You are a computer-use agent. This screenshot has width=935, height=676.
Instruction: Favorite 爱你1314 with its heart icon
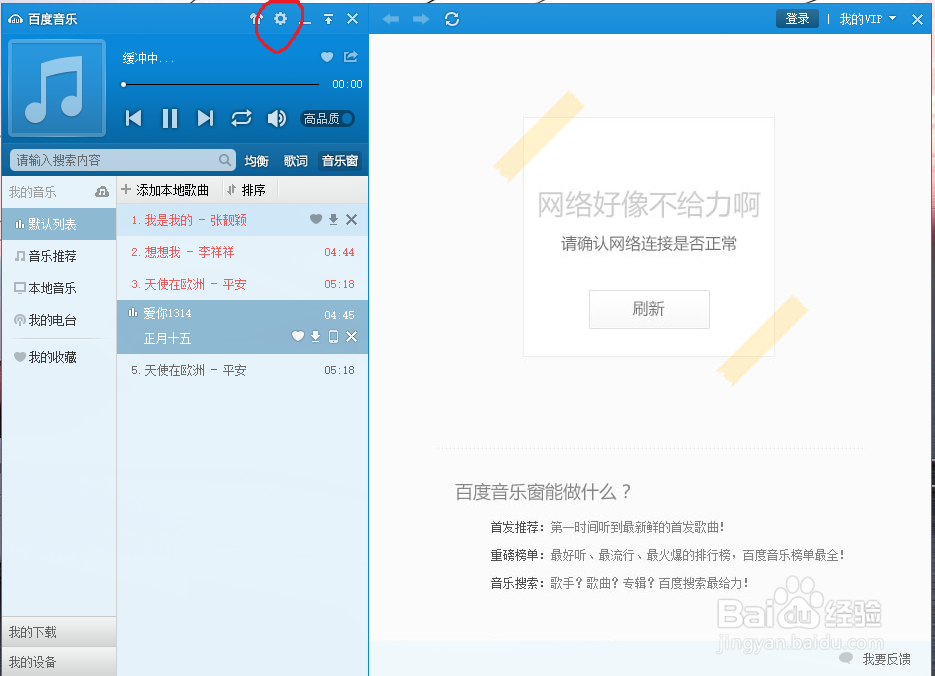click(x=298, y=337)
